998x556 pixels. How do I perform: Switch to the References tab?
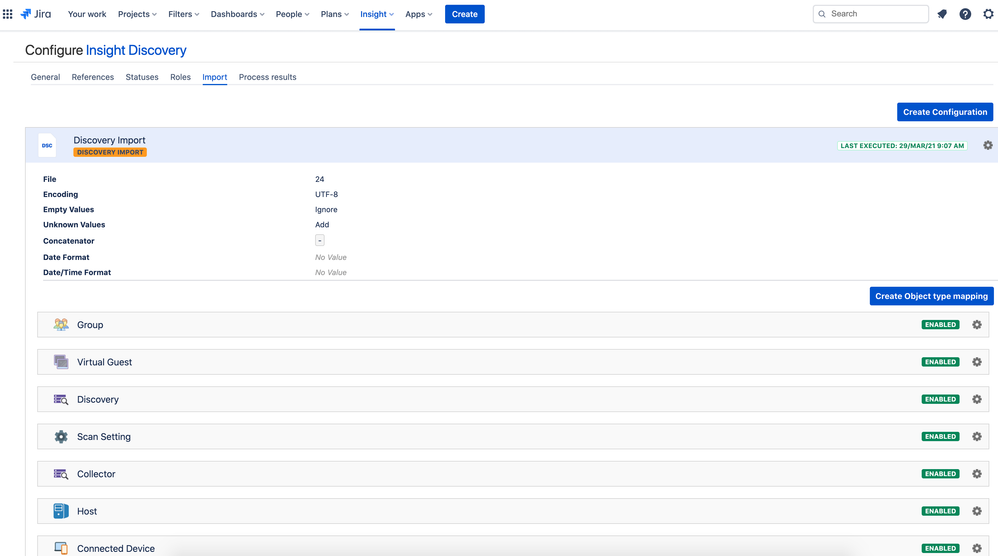93,77
